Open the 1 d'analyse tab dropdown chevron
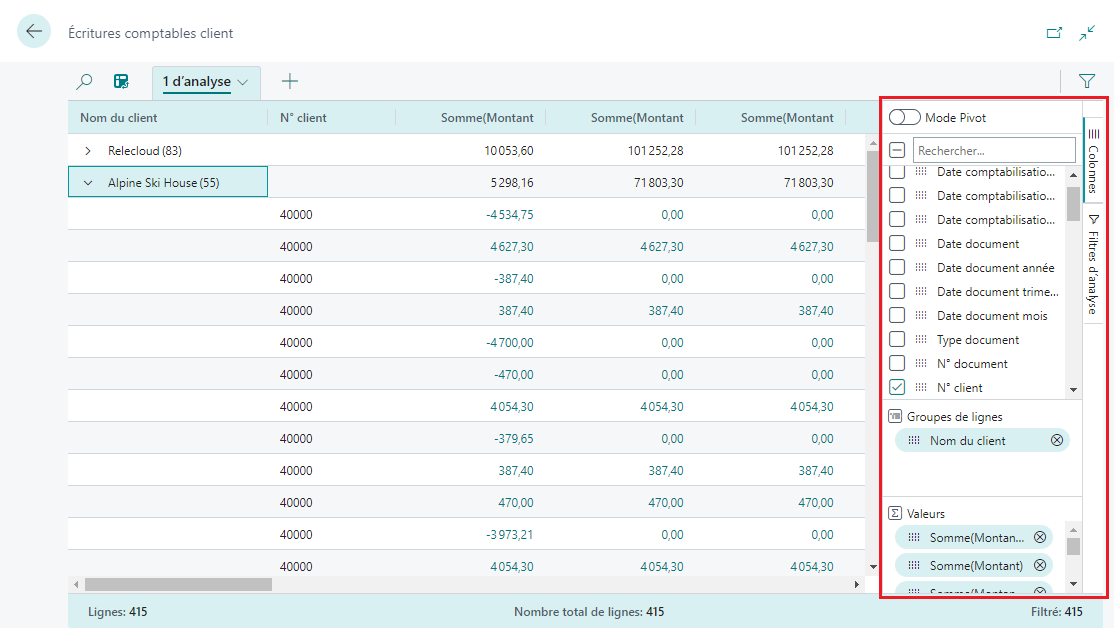Screen dimensions: 1114x637 click(243, 82)
